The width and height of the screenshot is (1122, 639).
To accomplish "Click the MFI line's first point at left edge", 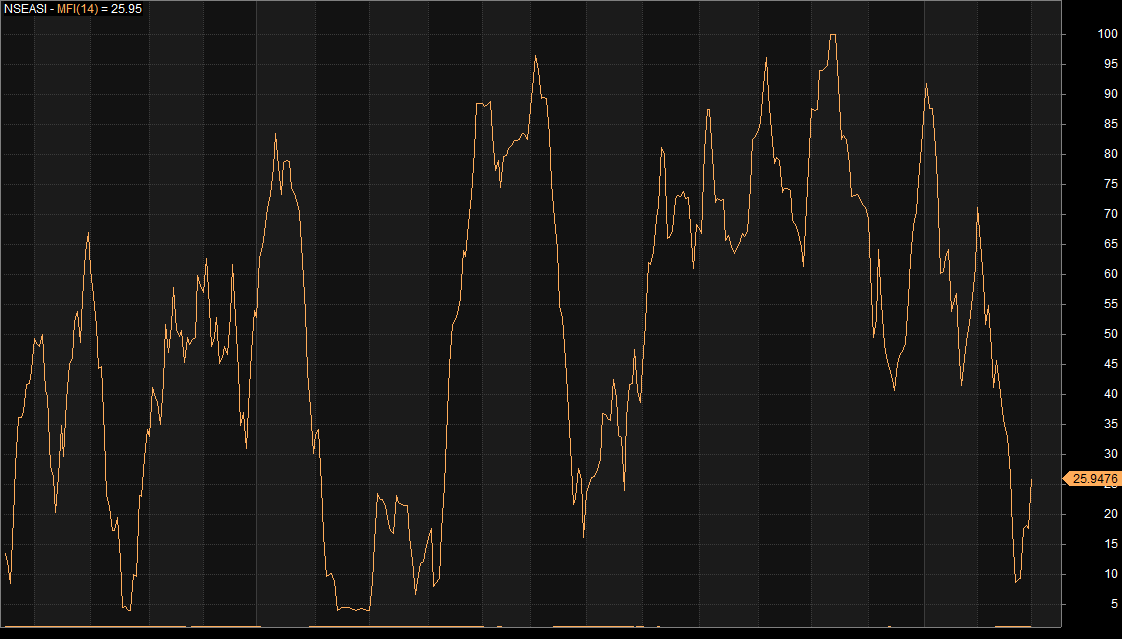I will point(5,552).
